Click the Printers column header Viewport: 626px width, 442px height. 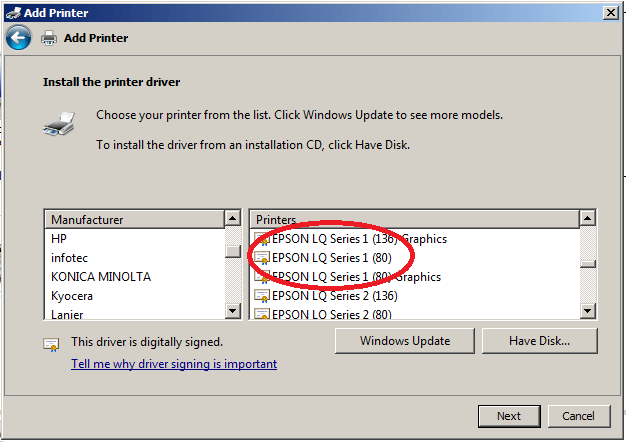pyautogui.click(x=414, y=220)
